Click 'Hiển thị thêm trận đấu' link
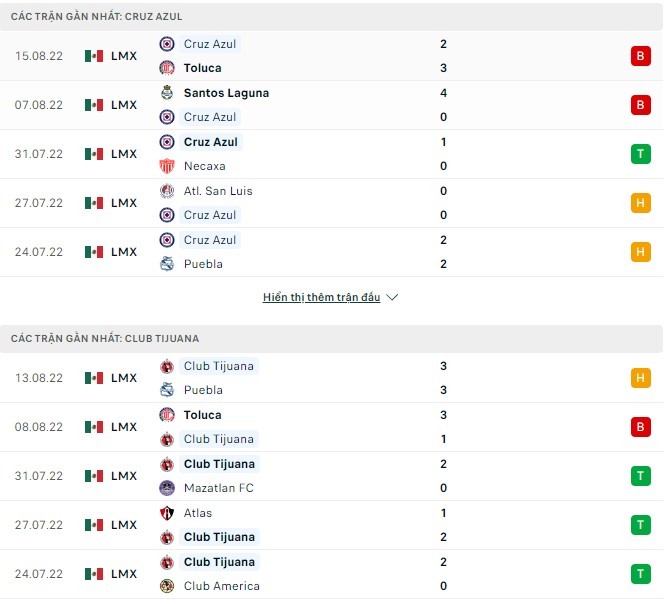Viewport: 667px width, 604px height. point(321,298)
